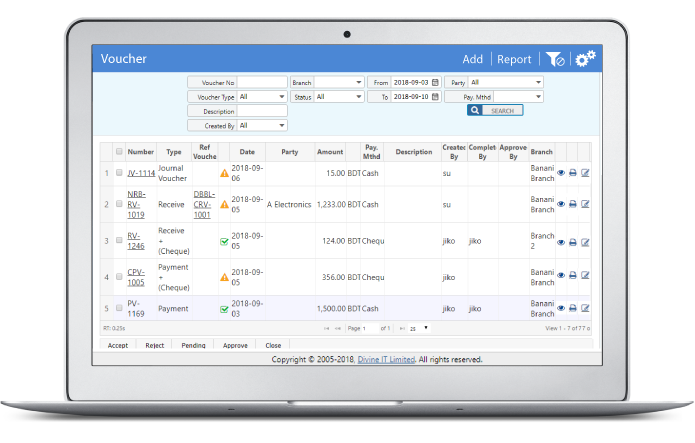Open the Divine IT Limited link

(386, 359)
